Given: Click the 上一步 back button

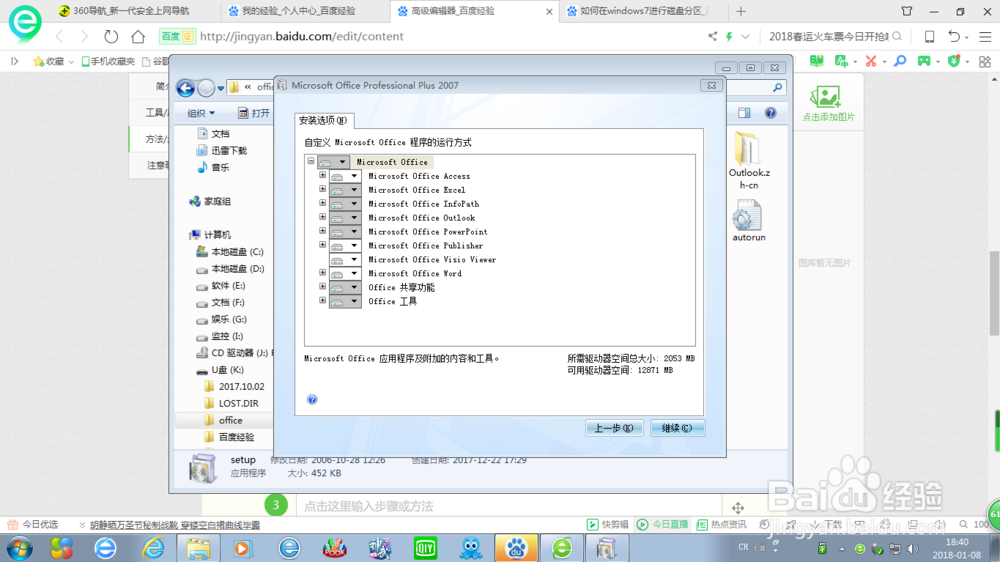Looking at the screenshot, I should pos(614,428).
